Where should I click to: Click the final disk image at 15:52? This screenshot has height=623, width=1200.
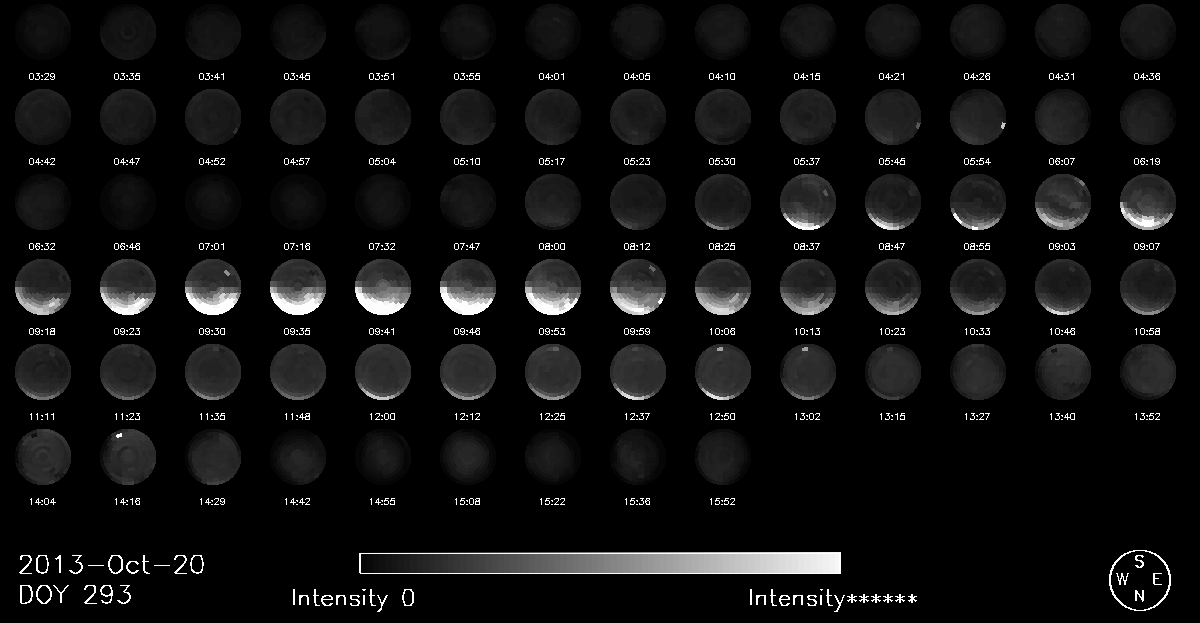722,458
